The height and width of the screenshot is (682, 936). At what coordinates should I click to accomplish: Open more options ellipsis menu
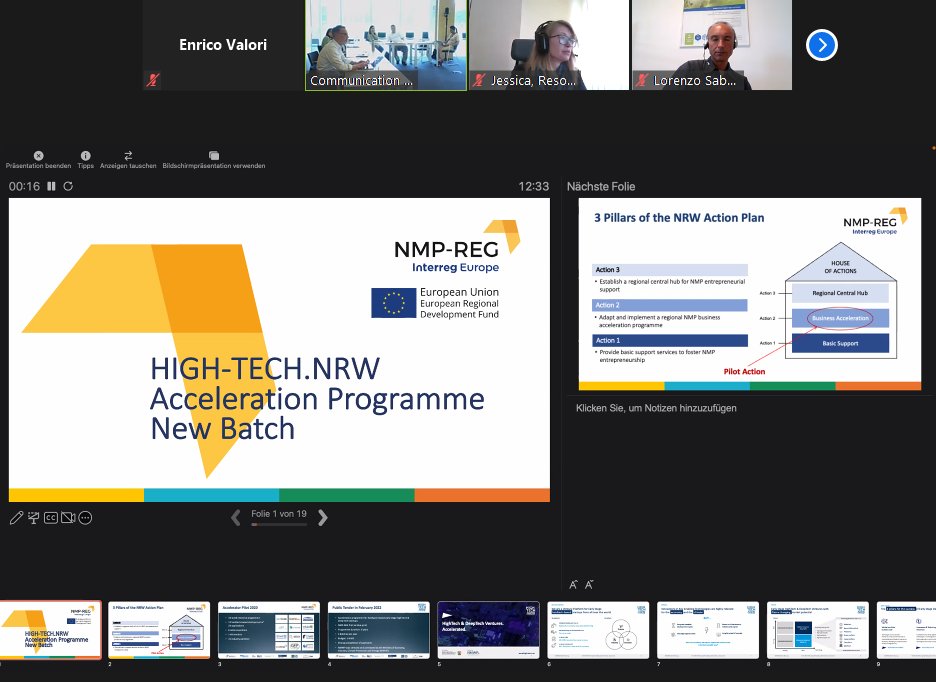click(x=85, y=518)
